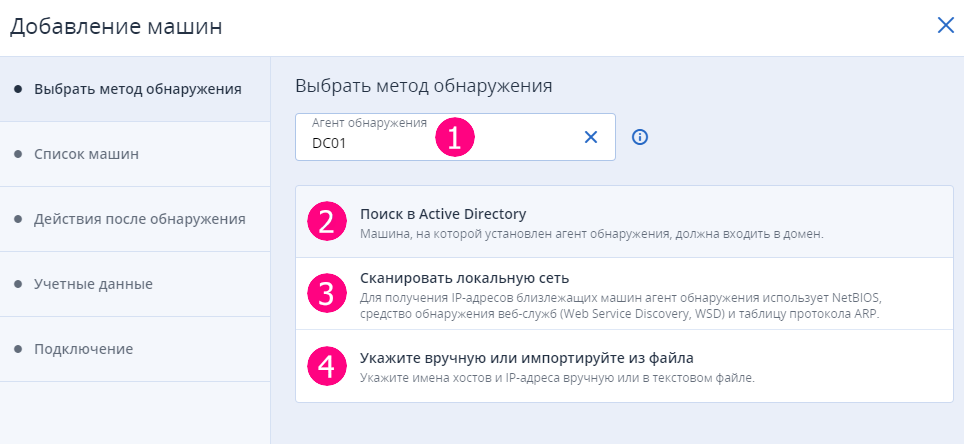This screenshot has height=444, width=964.
Task: Open the Список машин step
Action: [x=135, y=154]
